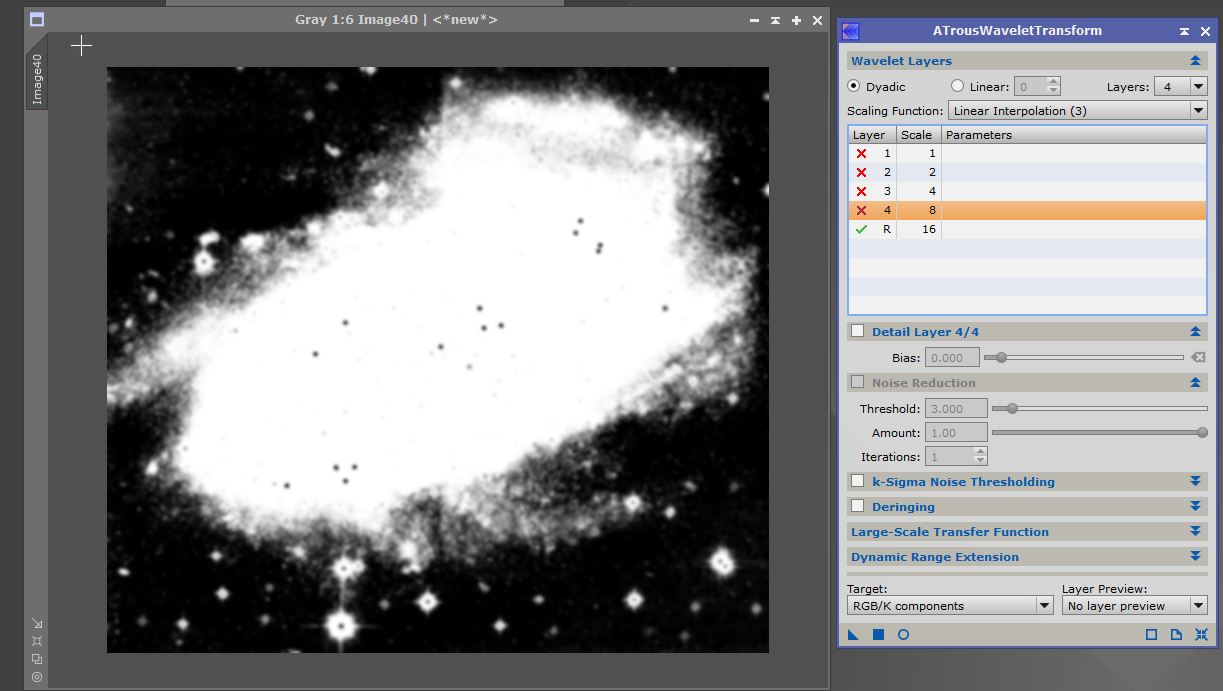The height and width of the screenshot is (691, 1223).
Task: Expand the Deringing section
Action: (x=1195, y=506)
